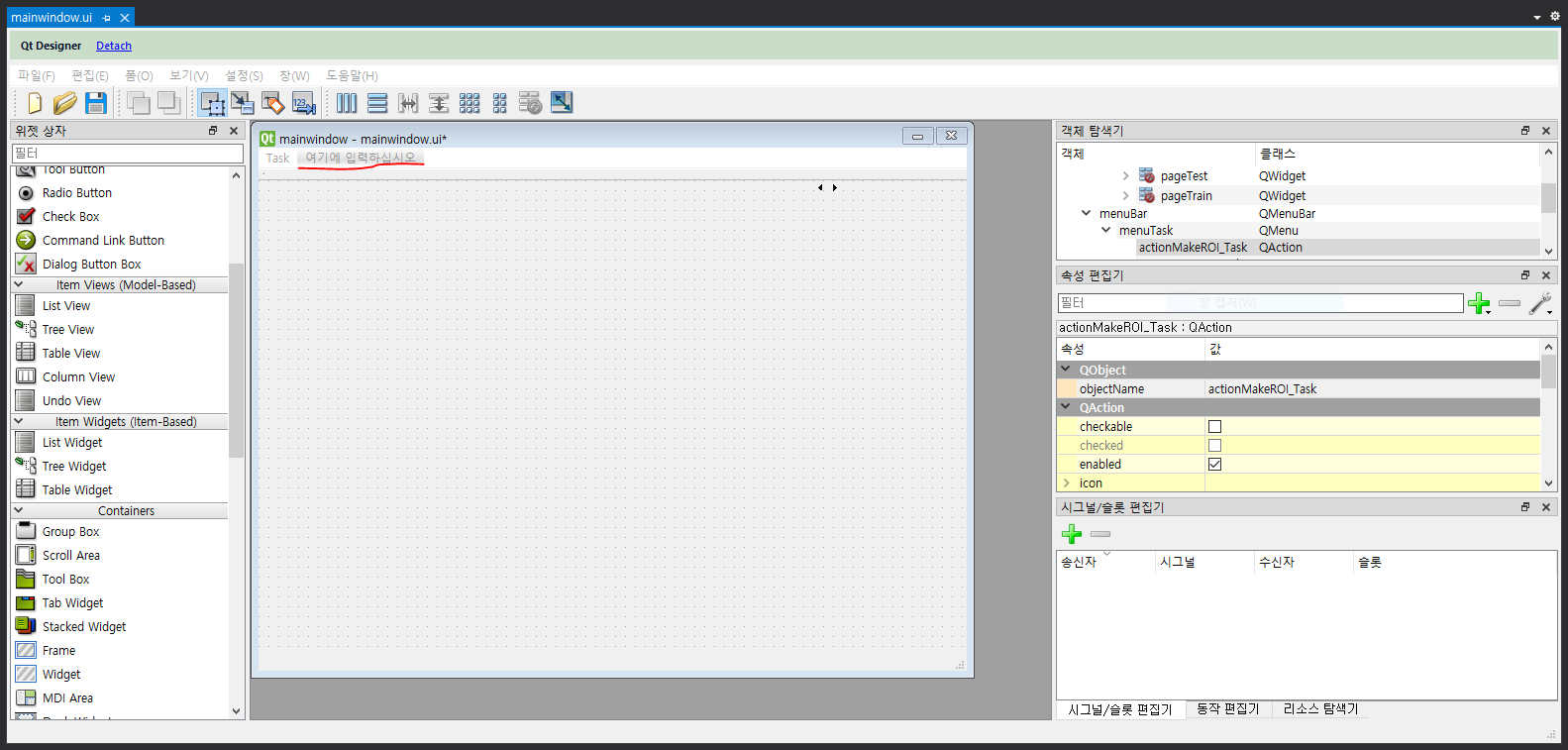The image size is (1568, 750).
Task: Switch to the 리소스 탐색기 tab
Action: coord(1320,708)
